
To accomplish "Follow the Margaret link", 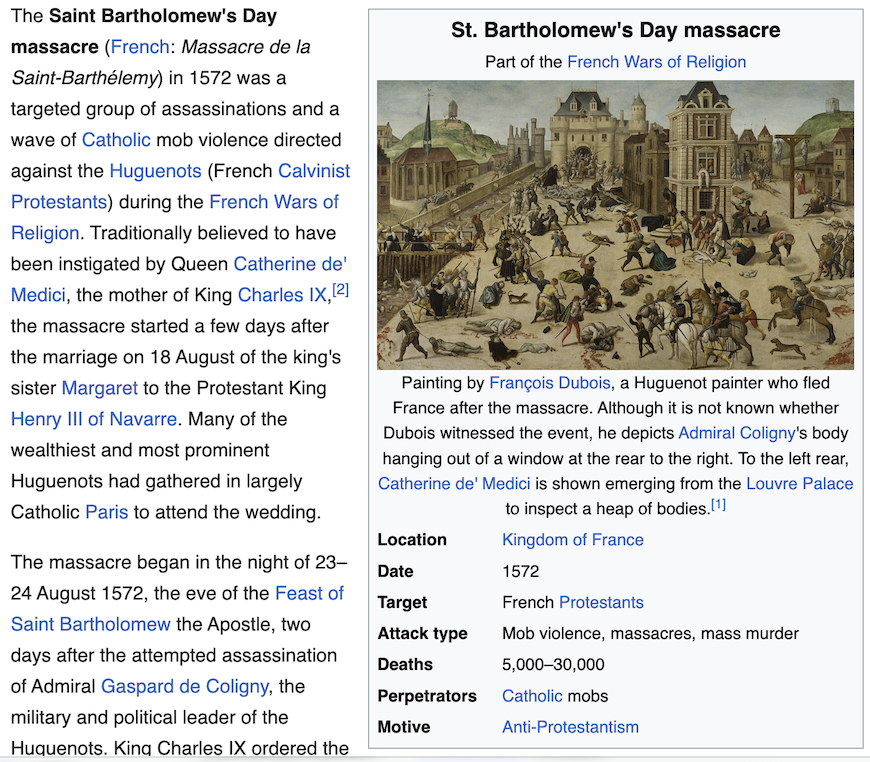I will pos(99,388).
